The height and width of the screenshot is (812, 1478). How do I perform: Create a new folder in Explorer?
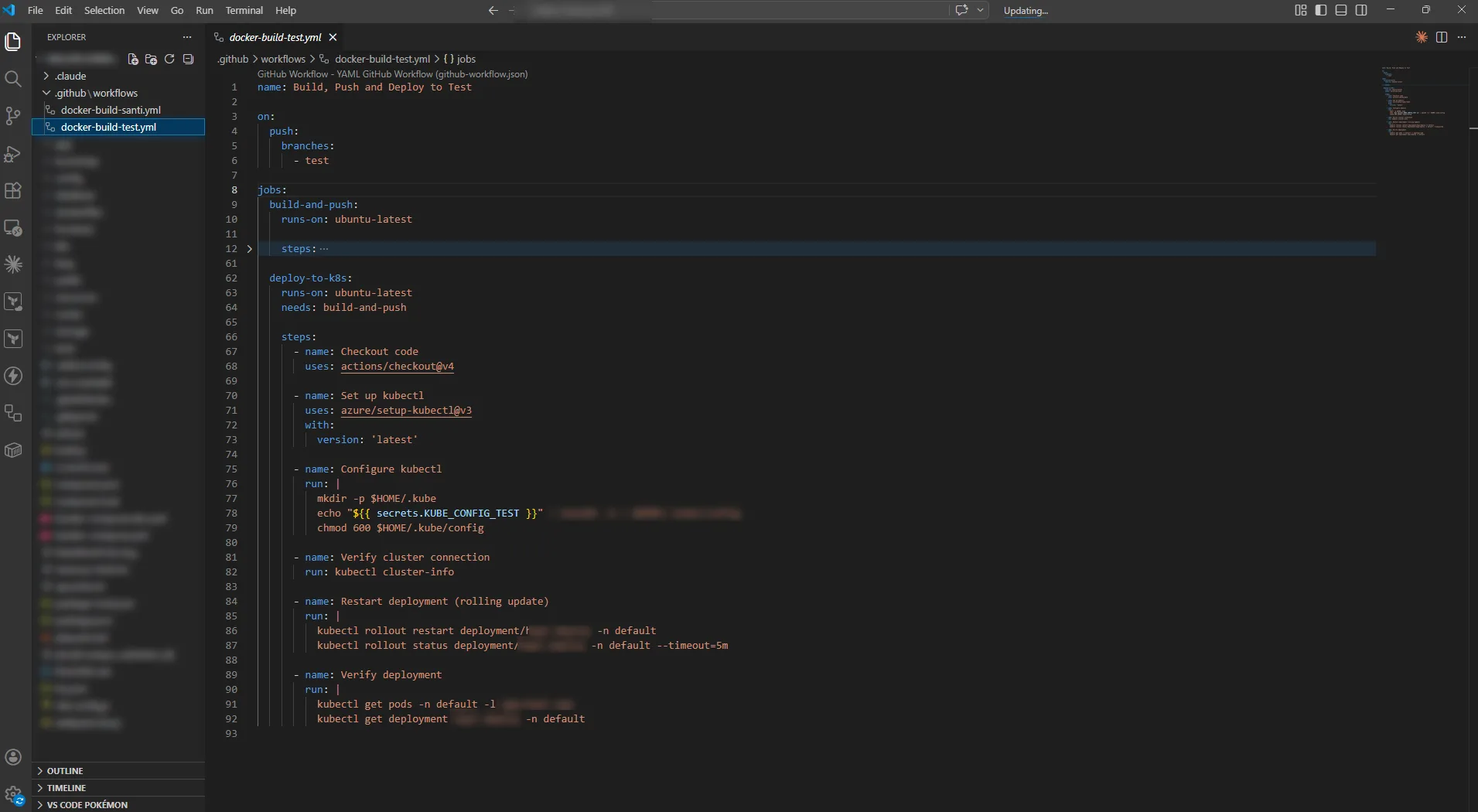click(x=151, y=59)
